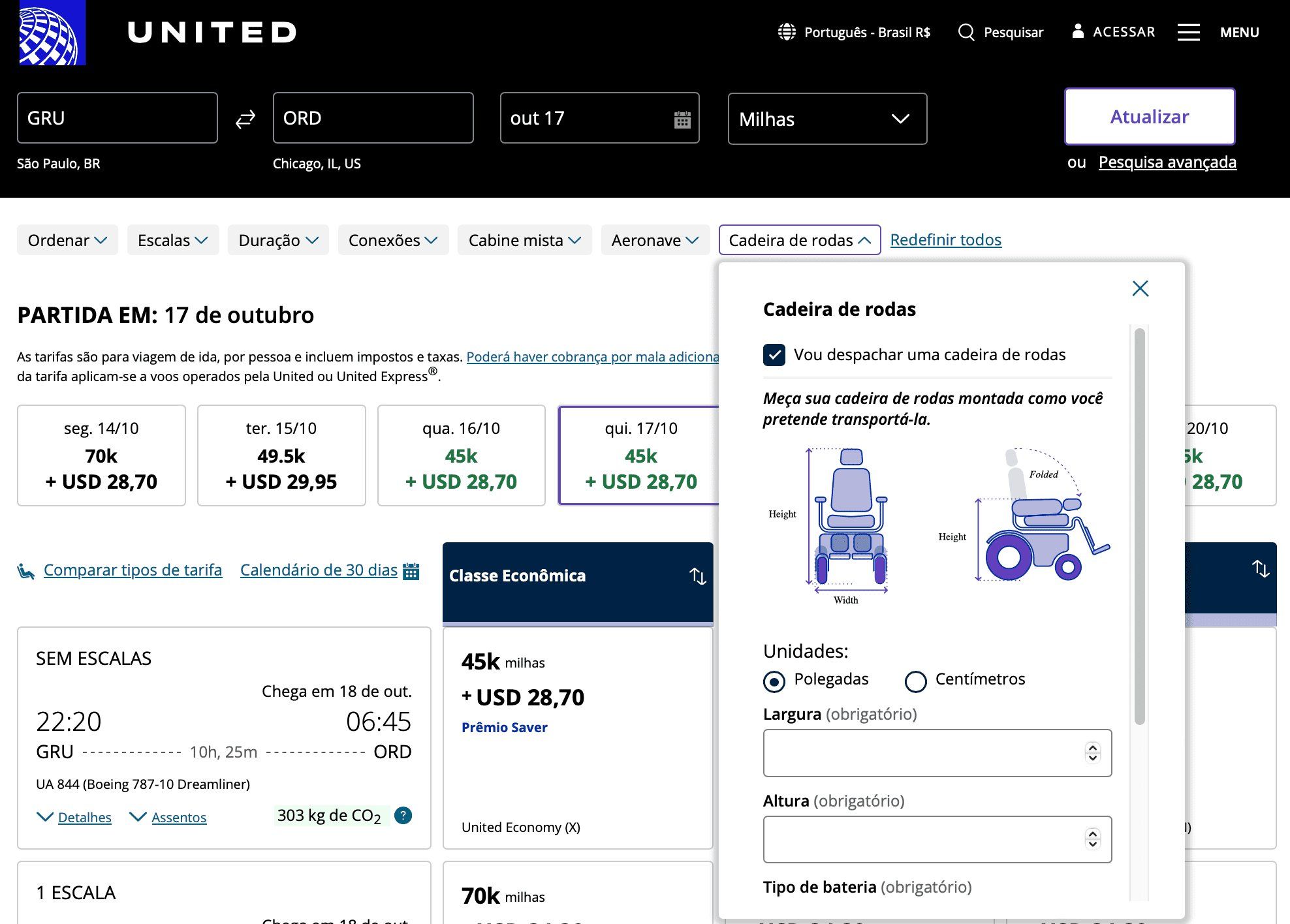Image resolution: width=1290 pixels, height=924 pixels.
Task: Open the Duração filter dropdown
Action: (278, 240)
